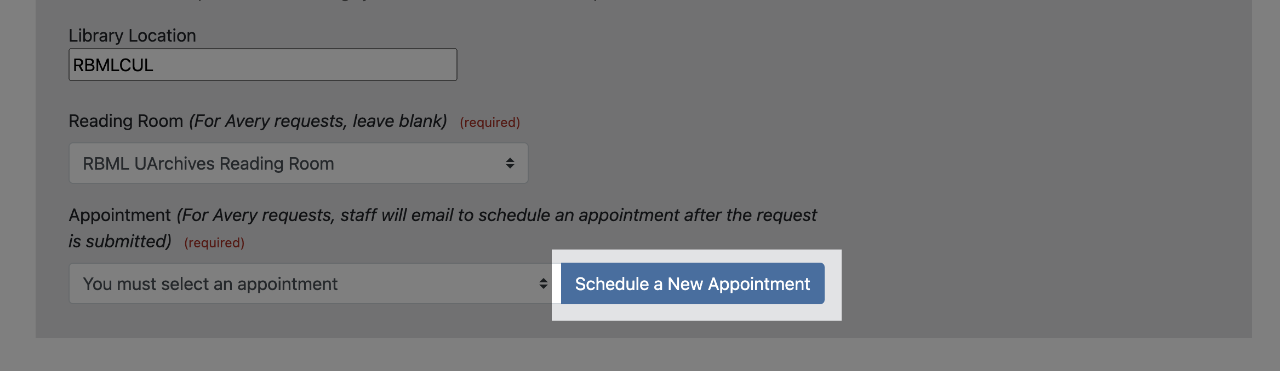
Task: Click the Appointment dropdown arrows icon
Action: [544, 284]
